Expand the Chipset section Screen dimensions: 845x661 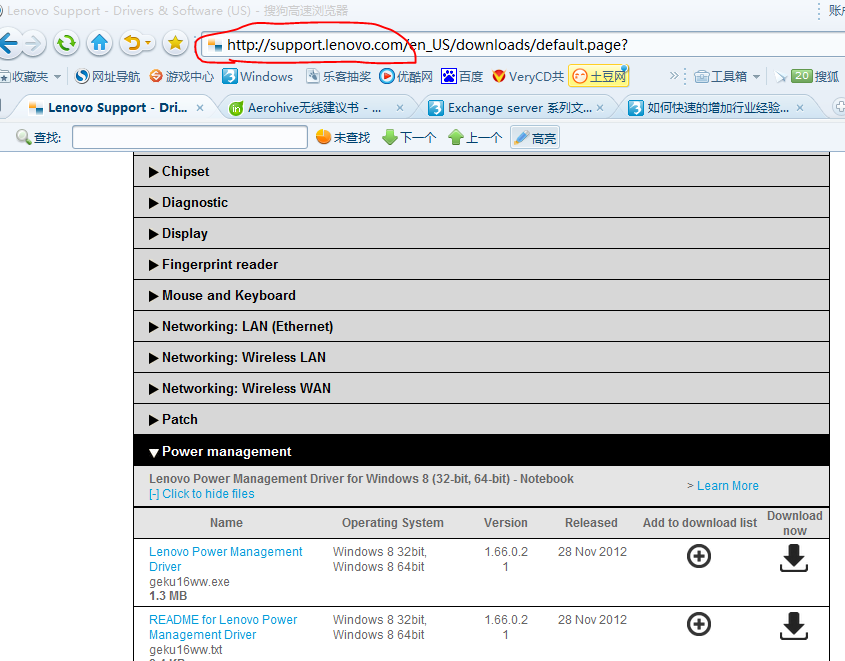click(x=481, y=171)
